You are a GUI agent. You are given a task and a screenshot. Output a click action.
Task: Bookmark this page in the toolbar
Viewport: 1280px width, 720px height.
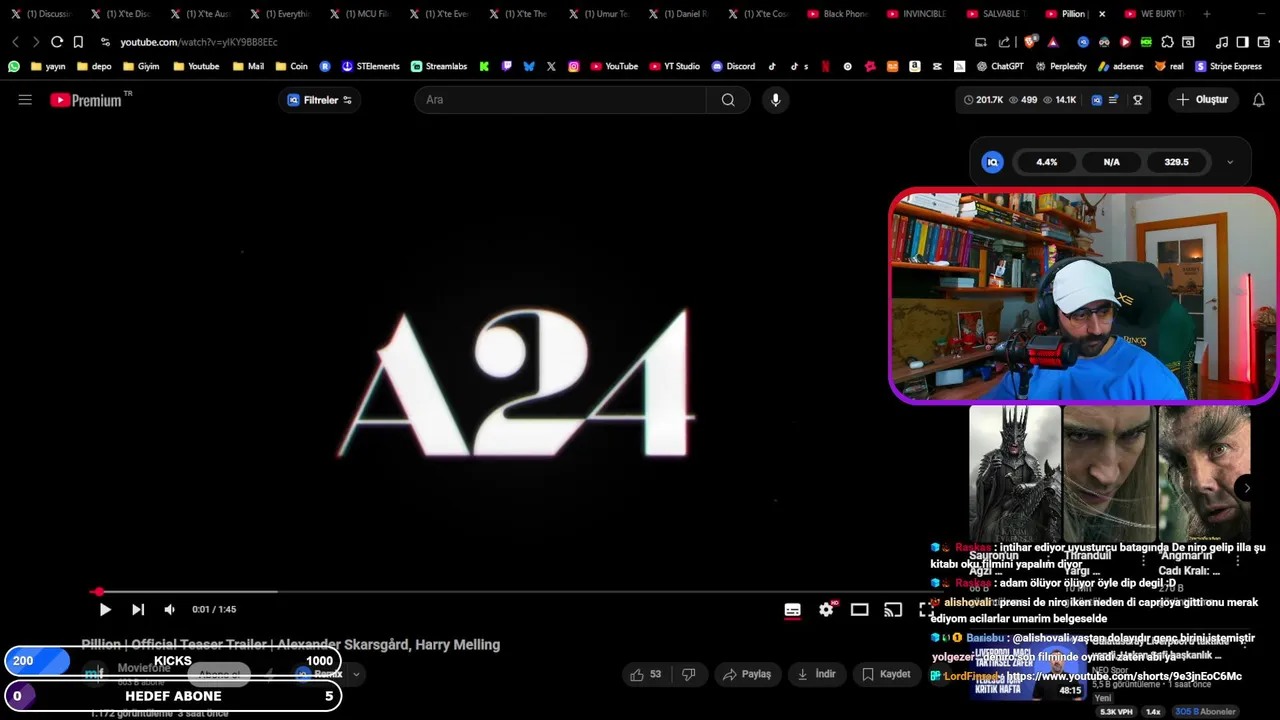point(78,42)
